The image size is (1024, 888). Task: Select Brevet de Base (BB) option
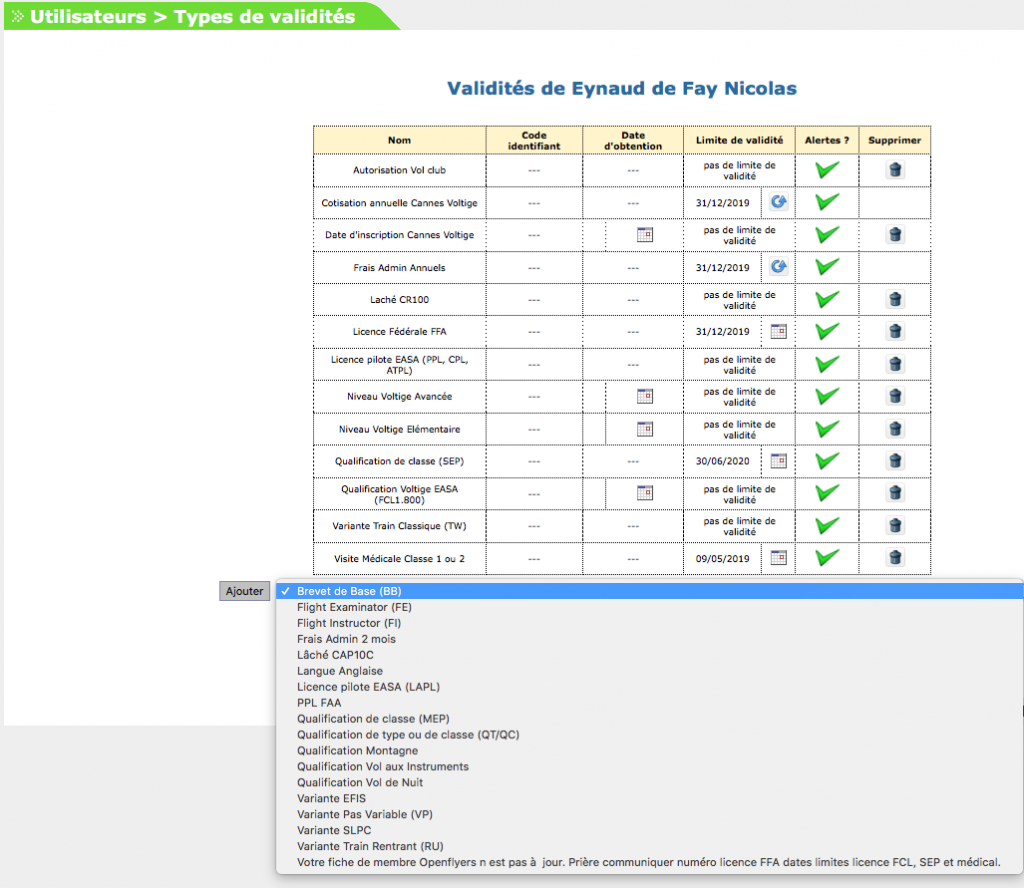click(650, 591)
